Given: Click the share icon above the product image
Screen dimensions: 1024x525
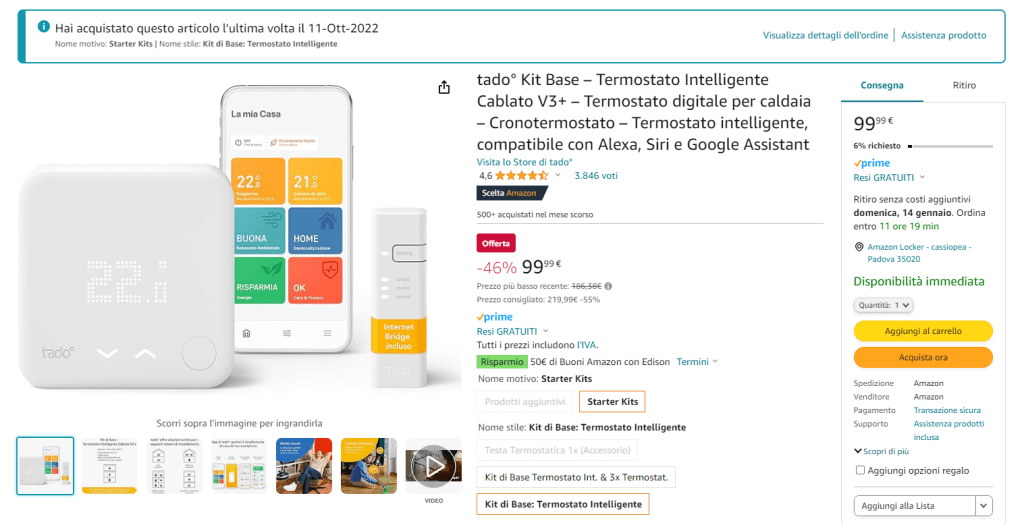Looking at the screenshot, I should pos(444,88).
